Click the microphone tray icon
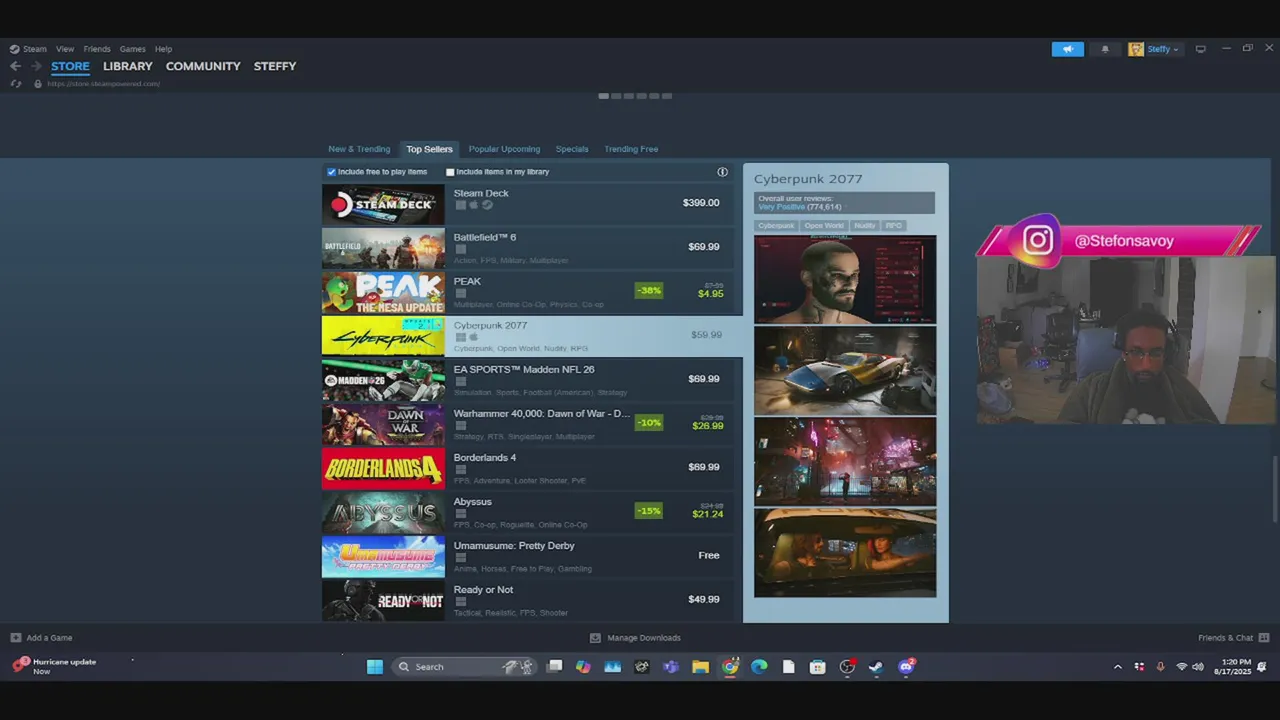The width and height of the screenshot is (1280, 720). 1160,667
